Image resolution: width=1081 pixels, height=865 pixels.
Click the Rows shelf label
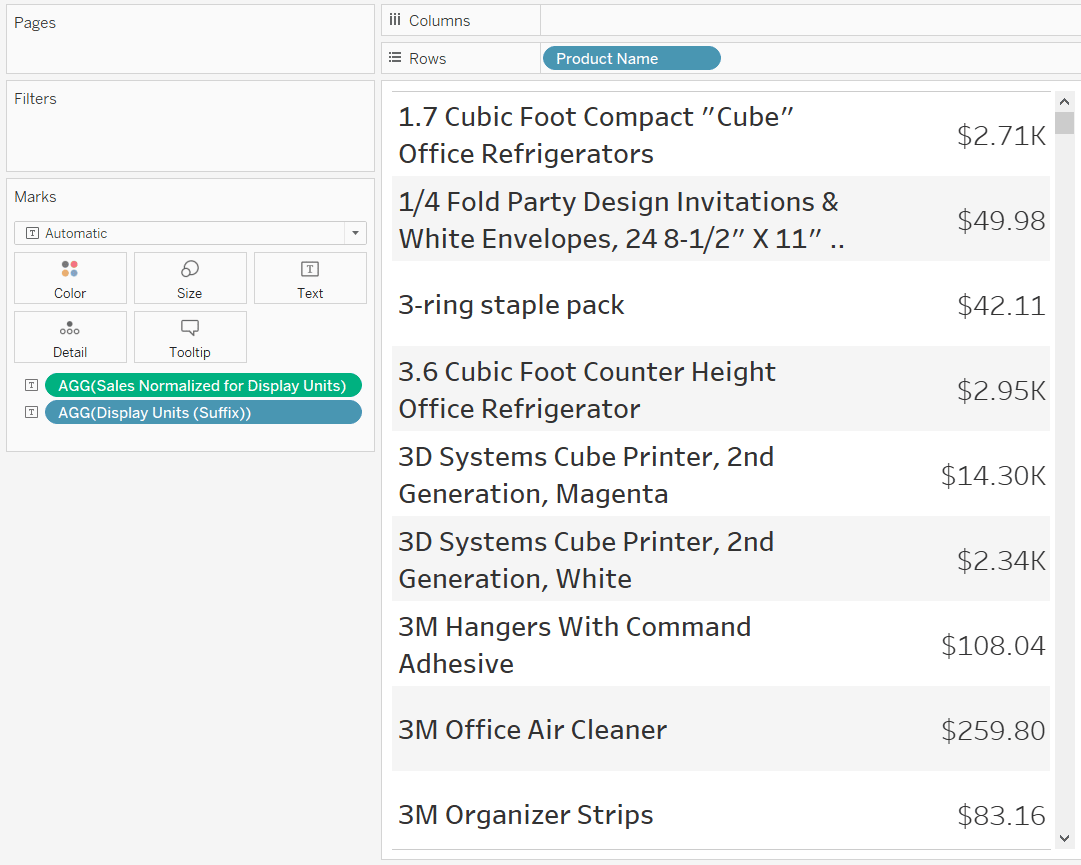tap(427, 59)
